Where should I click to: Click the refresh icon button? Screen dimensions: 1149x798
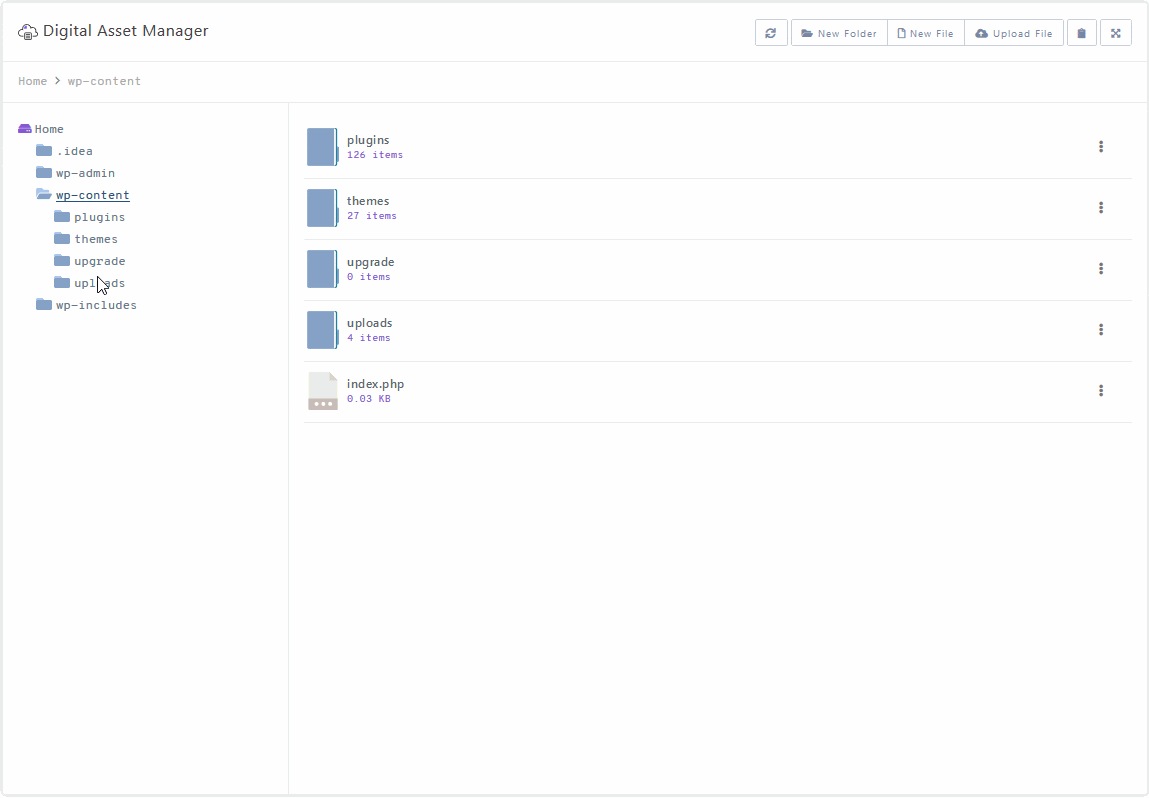tap(771, 33)
